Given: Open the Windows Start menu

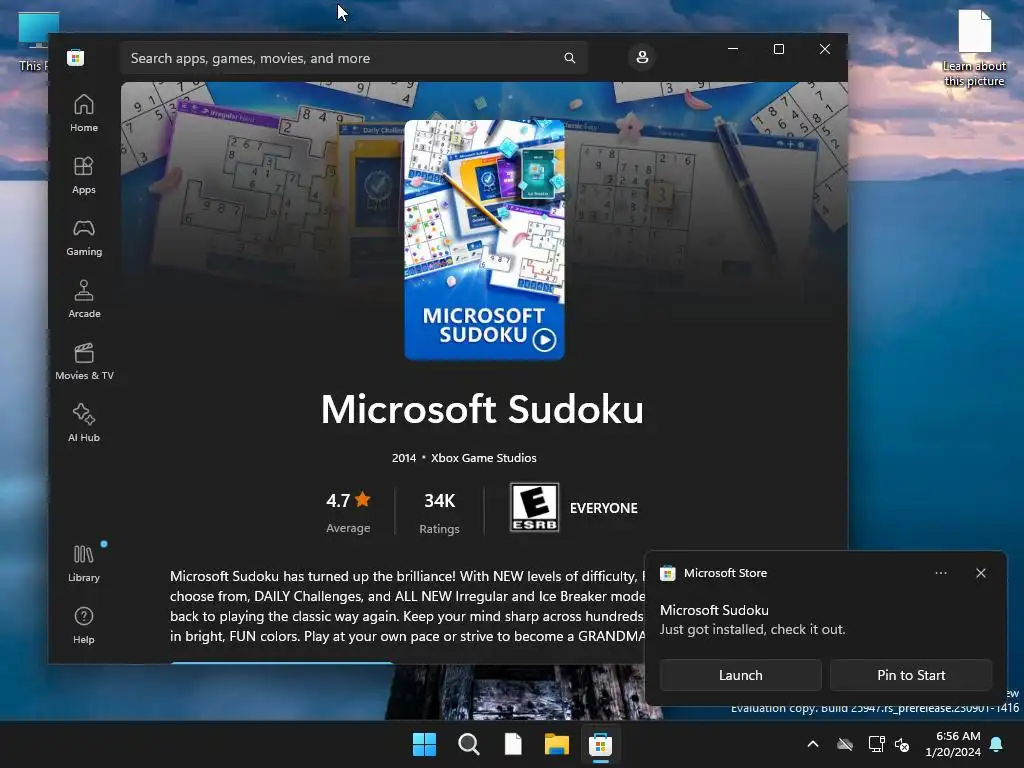Looking at the screenshot, I should 424,744.
